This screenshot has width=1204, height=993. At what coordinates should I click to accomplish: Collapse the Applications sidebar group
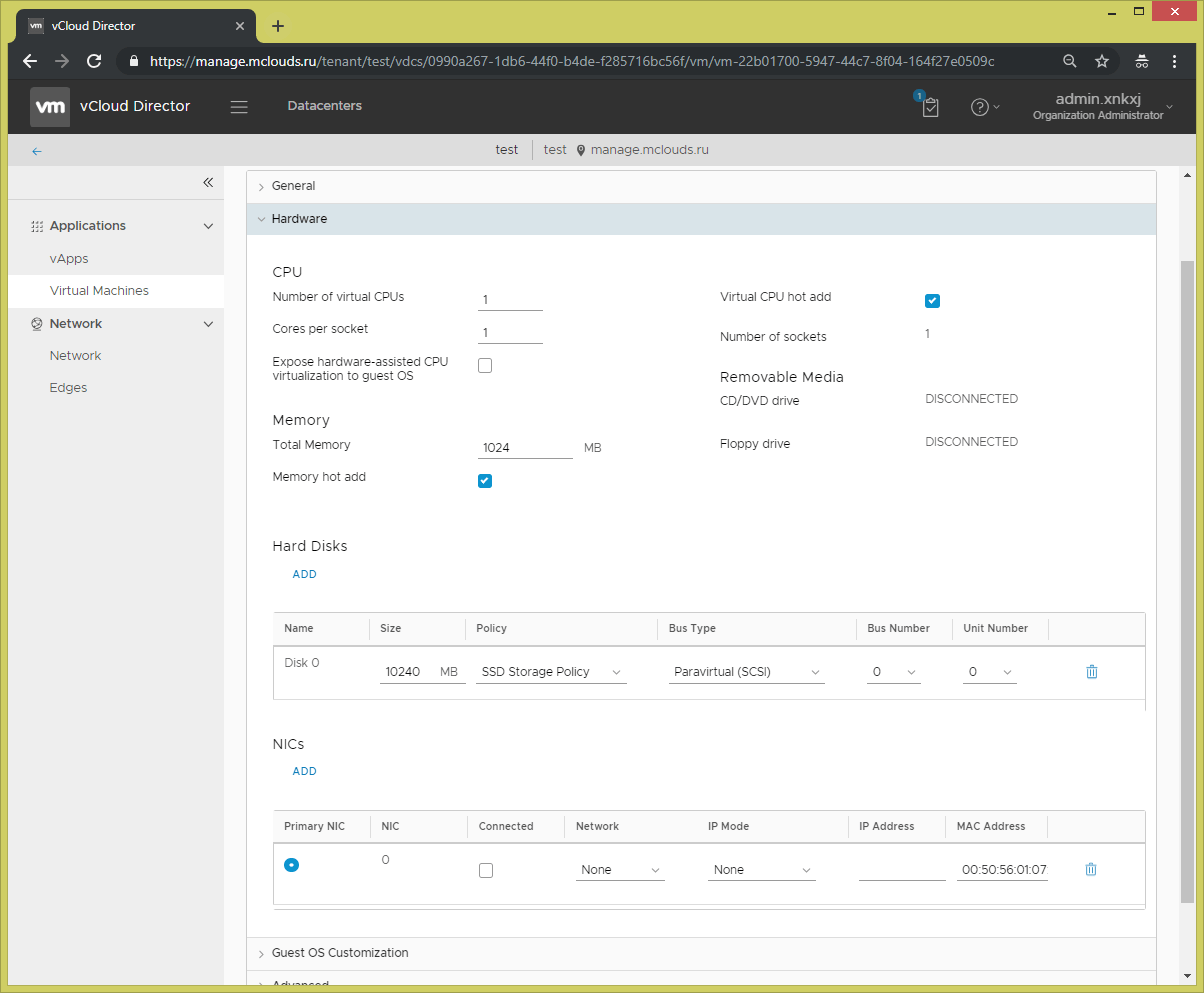208,226
